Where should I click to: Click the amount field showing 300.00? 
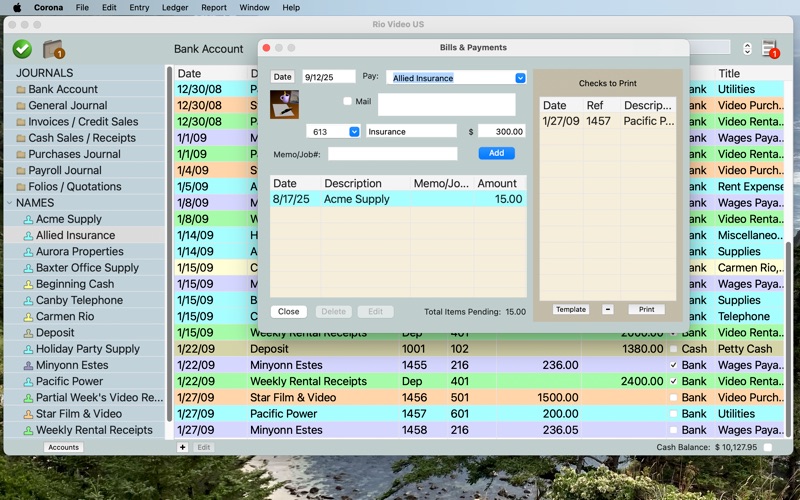click(x=502, y=132)
